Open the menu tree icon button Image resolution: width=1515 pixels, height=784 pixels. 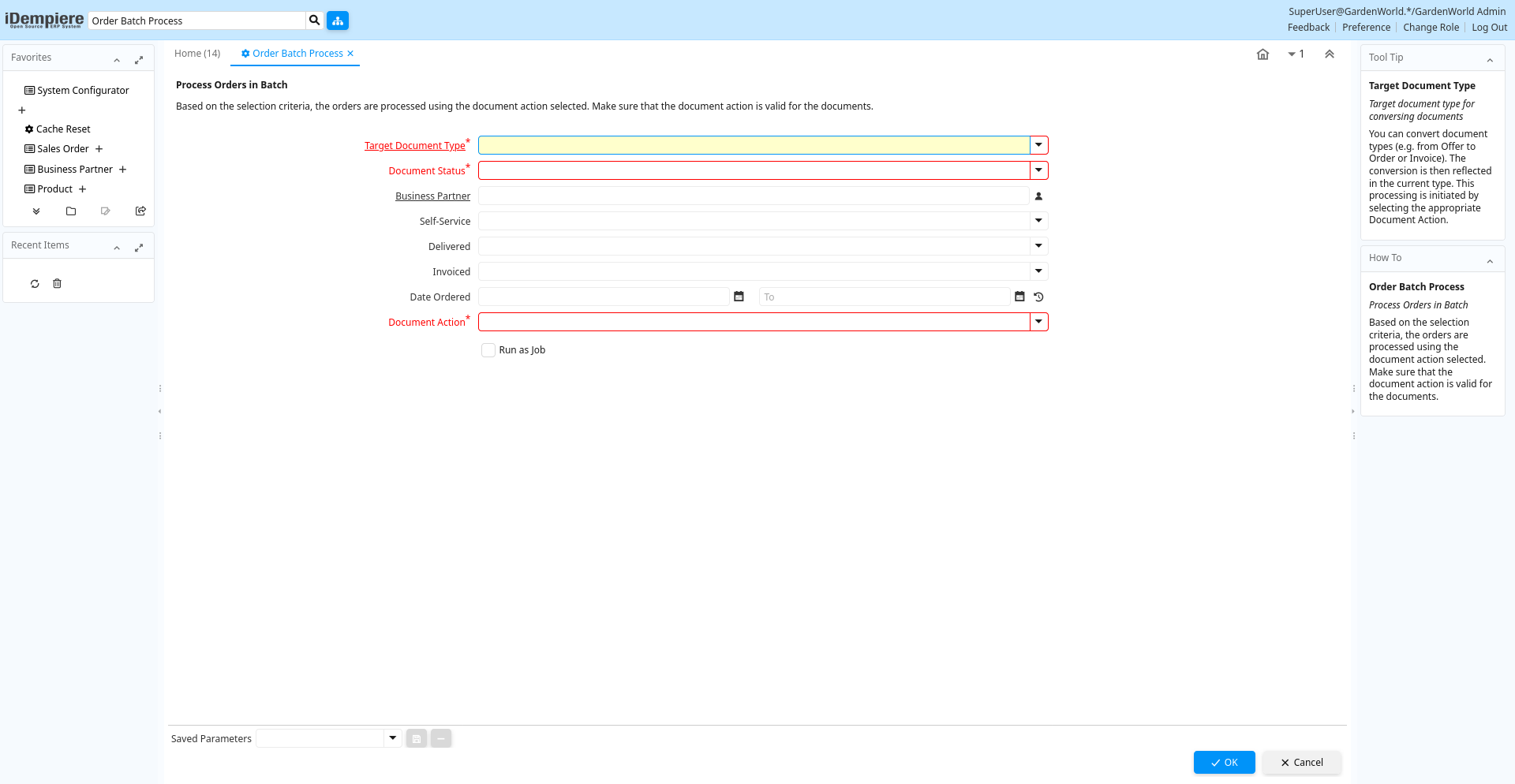point(338,21)
